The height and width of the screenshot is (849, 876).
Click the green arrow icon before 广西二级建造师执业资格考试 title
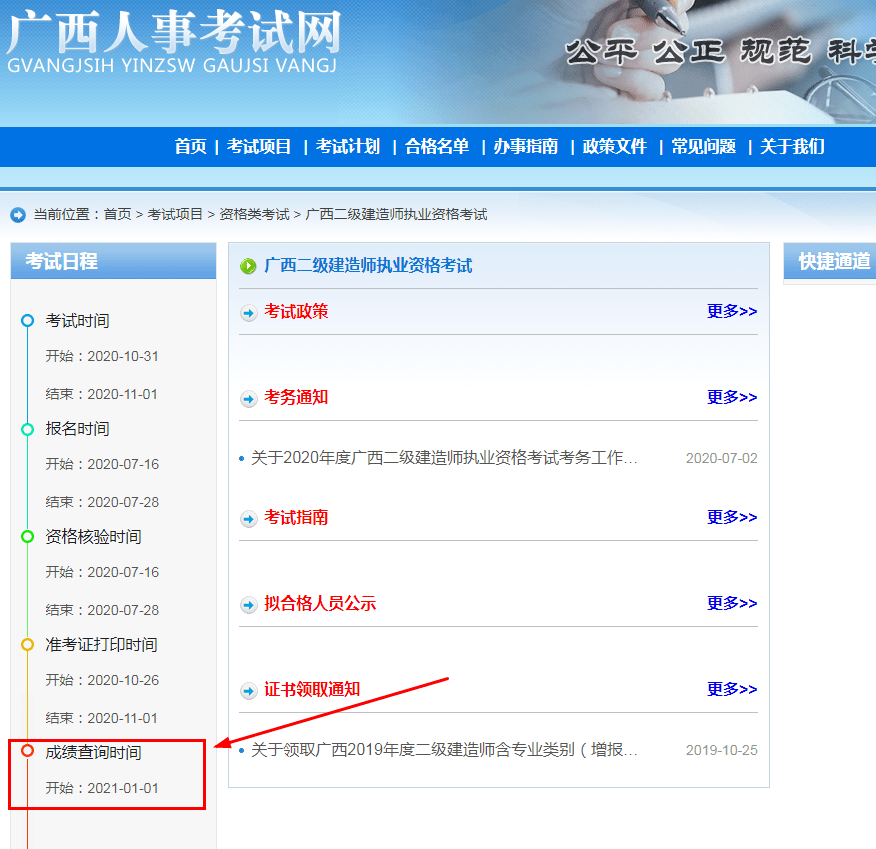tap(247, 264)
